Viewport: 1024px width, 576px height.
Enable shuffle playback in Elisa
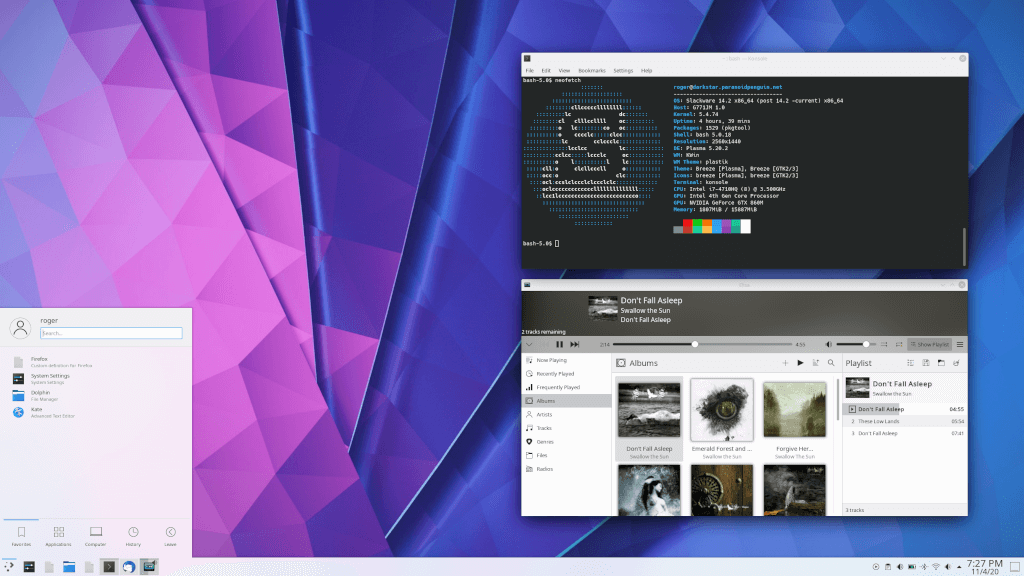click(884, 344)
